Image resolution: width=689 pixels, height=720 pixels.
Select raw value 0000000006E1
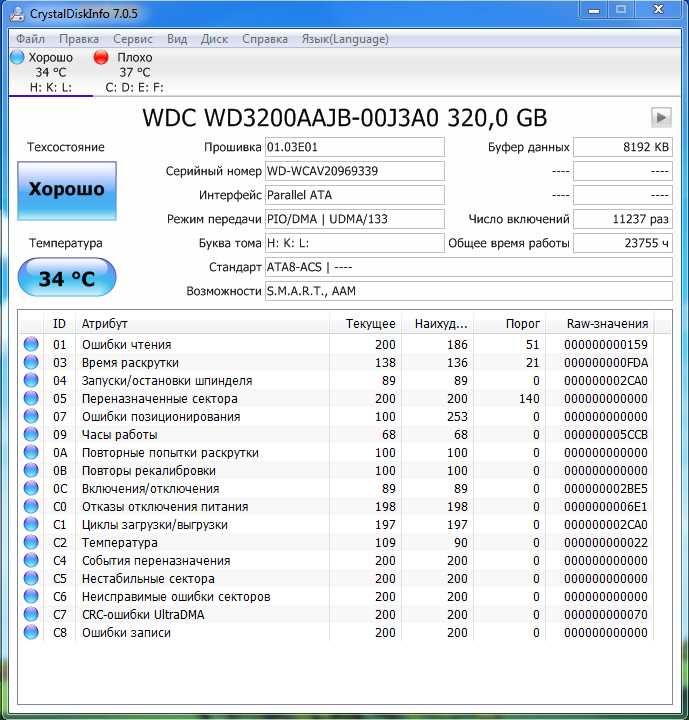(x=606, y=506)
